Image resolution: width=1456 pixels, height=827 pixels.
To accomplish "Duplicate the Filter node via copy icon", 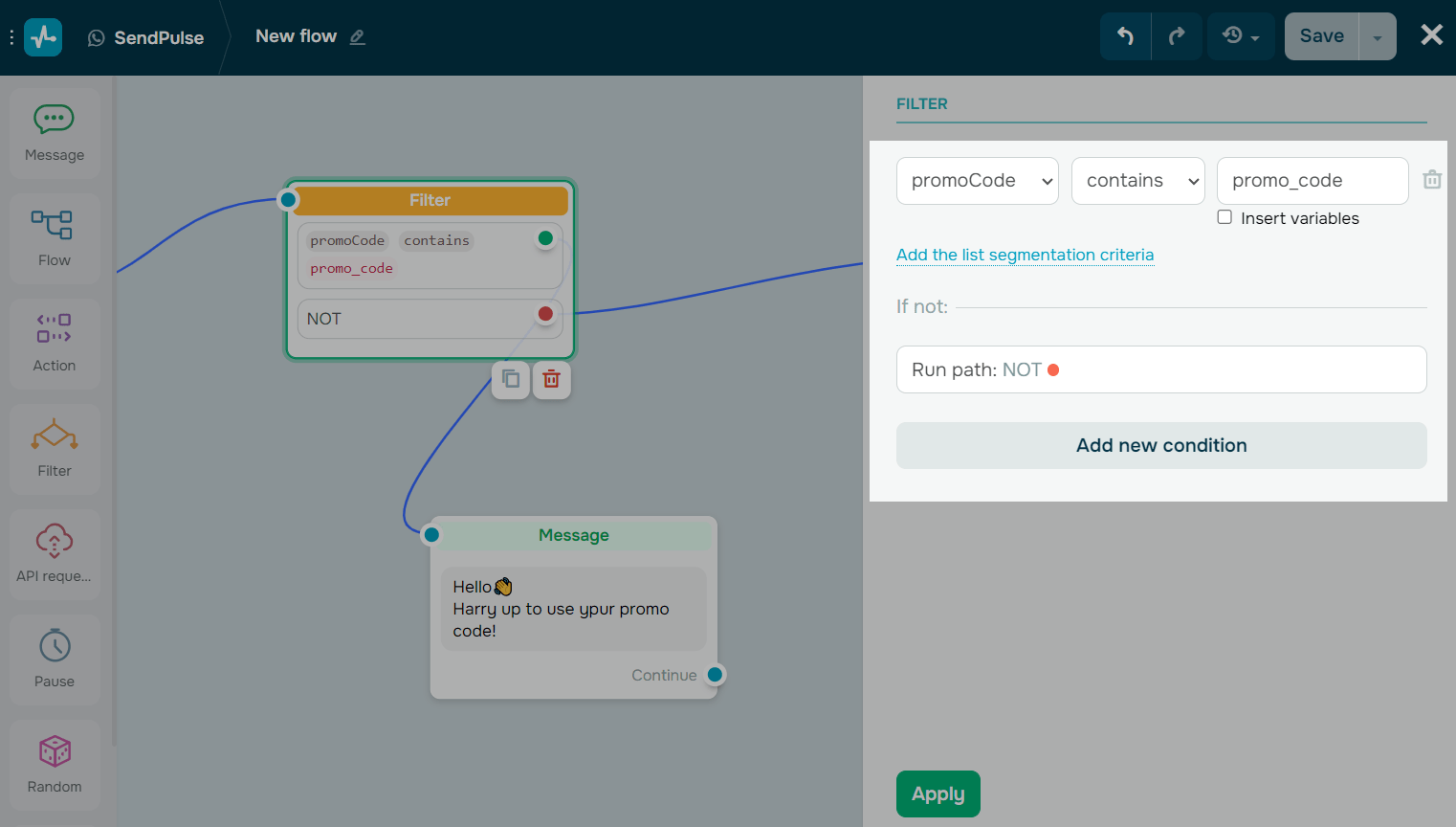I will pos(510,379).
